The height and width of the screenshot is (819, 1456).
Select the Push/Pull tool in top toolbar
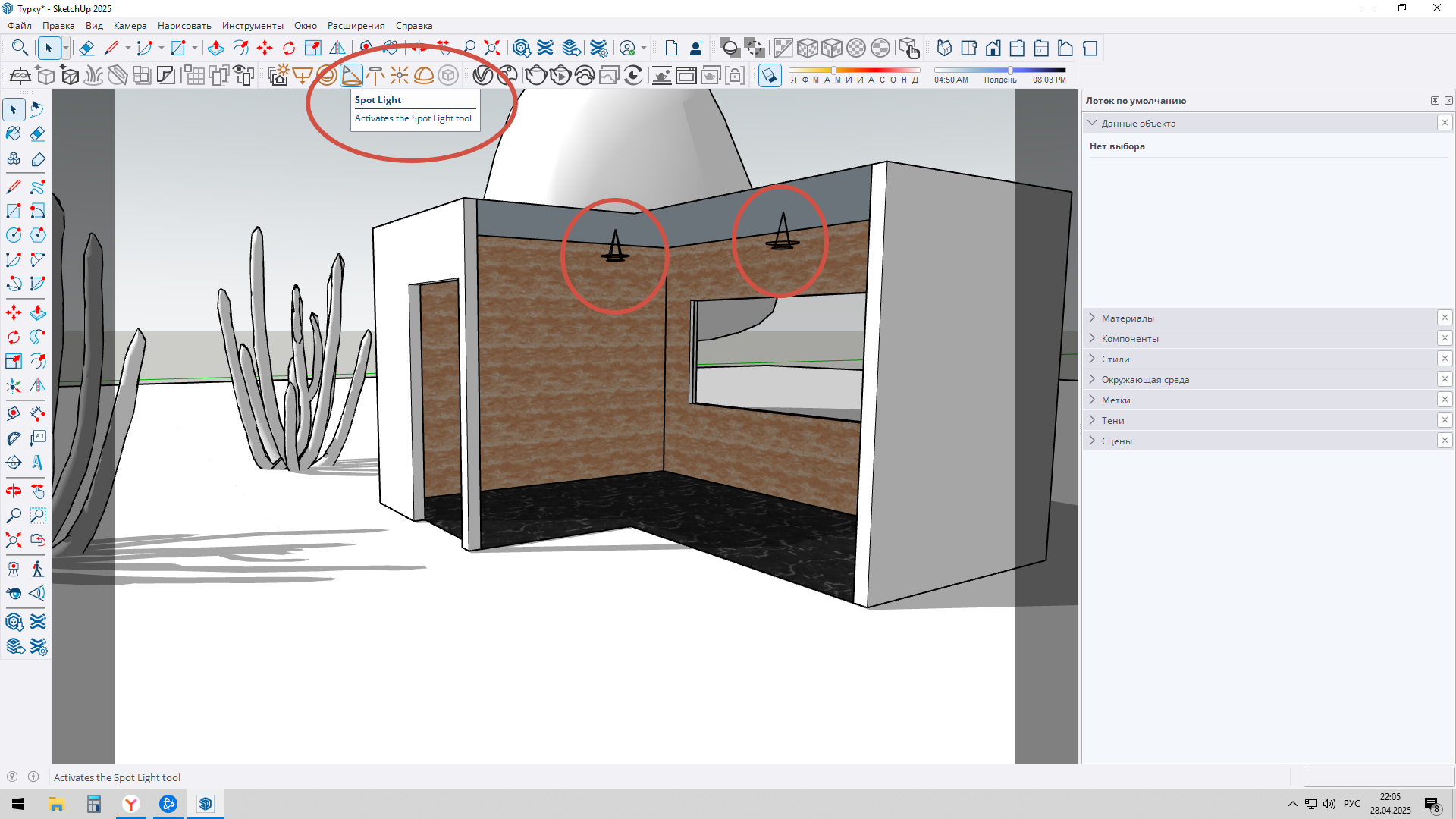[216, 49]
